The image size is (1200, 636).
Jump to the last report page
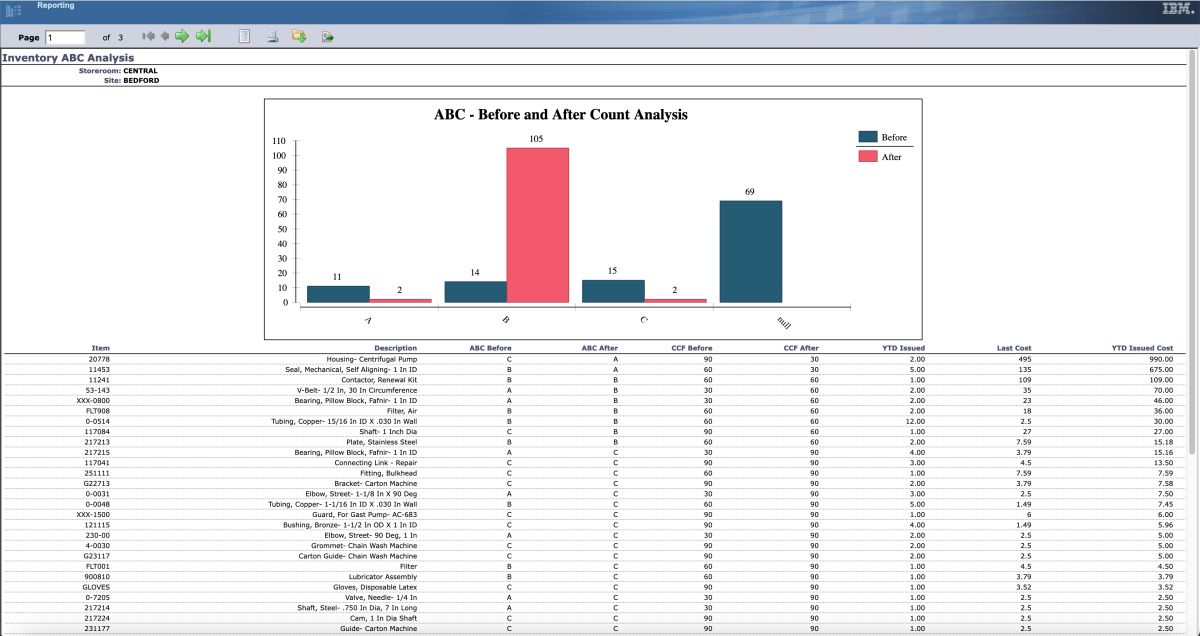tap(202, 36)
